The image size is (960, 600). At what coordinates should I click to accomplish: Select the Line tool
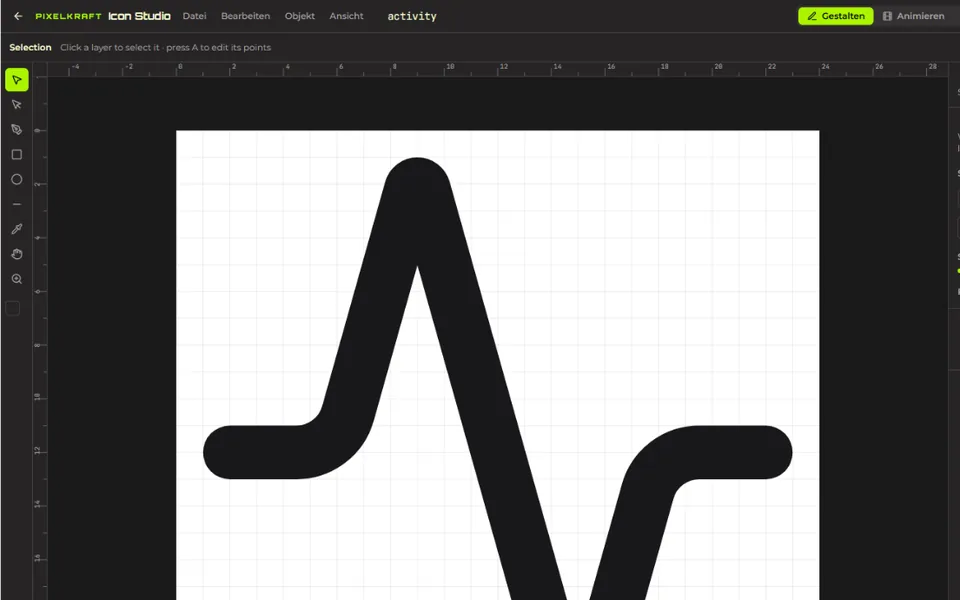17,204
